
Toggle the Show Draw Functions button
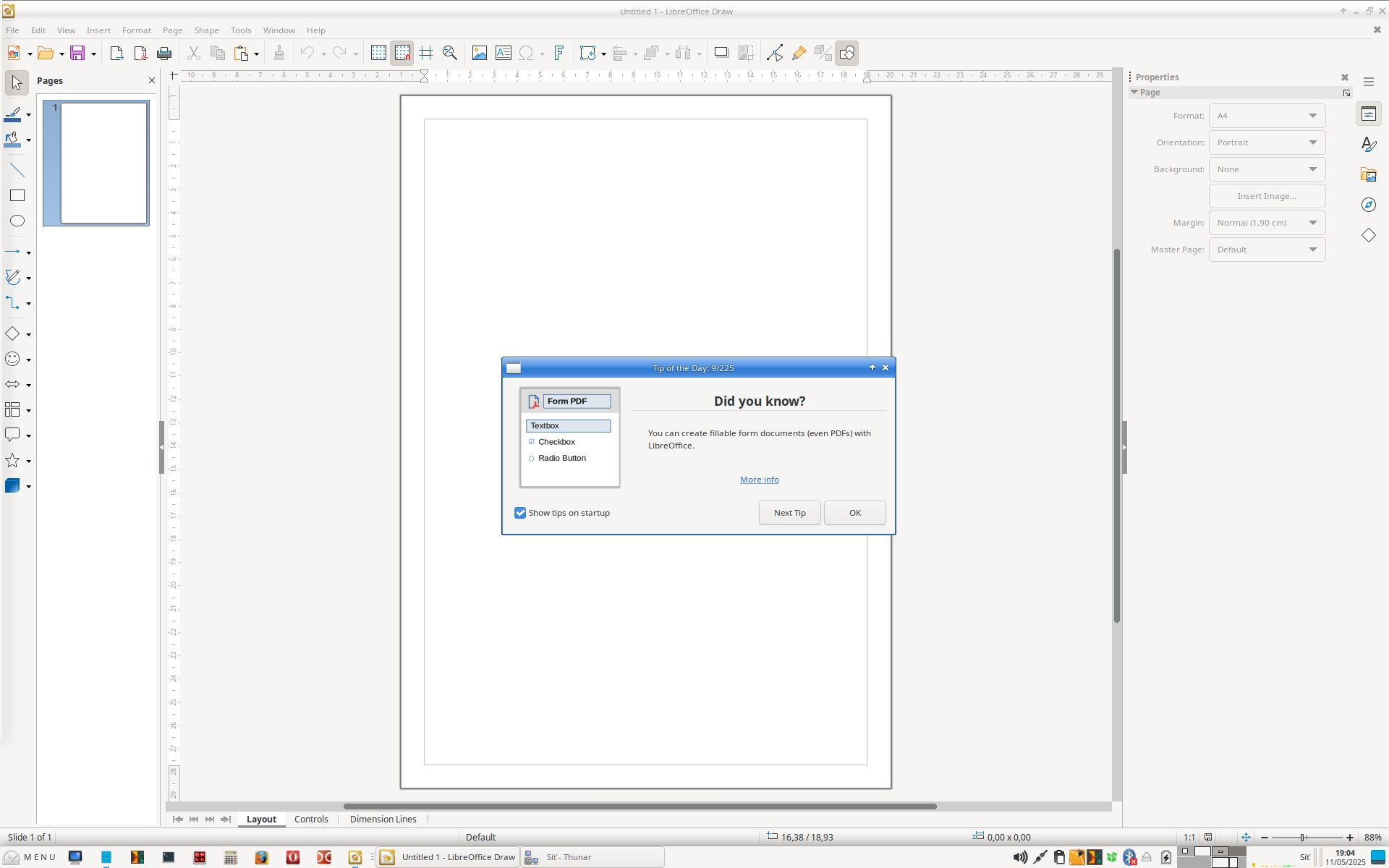(x=847, y=53)
